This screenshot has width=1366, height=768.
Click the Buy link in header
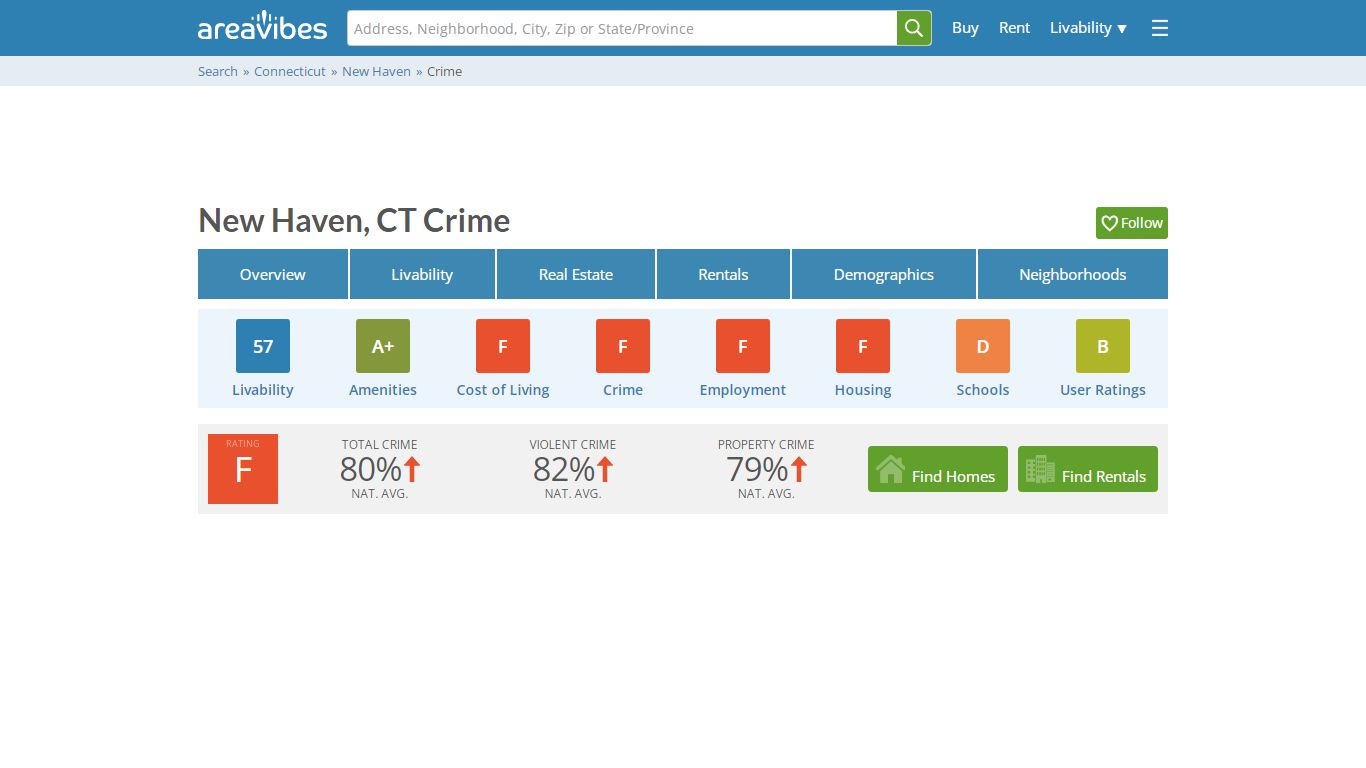[x=965, y=28]
